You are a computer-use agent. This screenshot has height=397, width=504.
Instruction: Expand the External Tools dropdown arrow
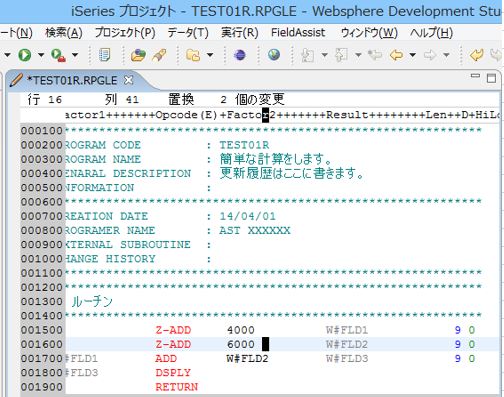[x=75, y=55]
